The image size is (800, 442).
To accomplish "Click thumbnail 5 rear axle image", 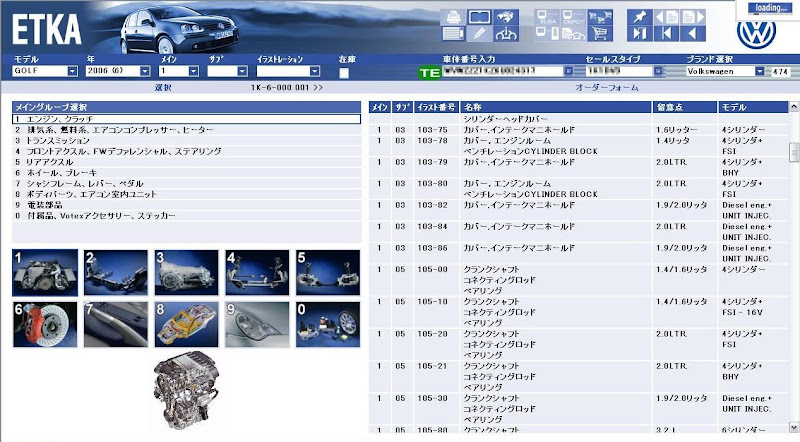I will tap(328, 273).
